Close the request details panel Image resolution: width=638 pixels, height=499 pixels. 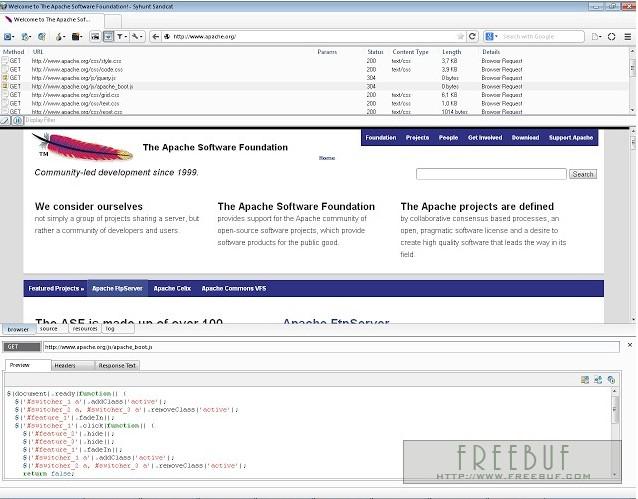pos(630,345)
